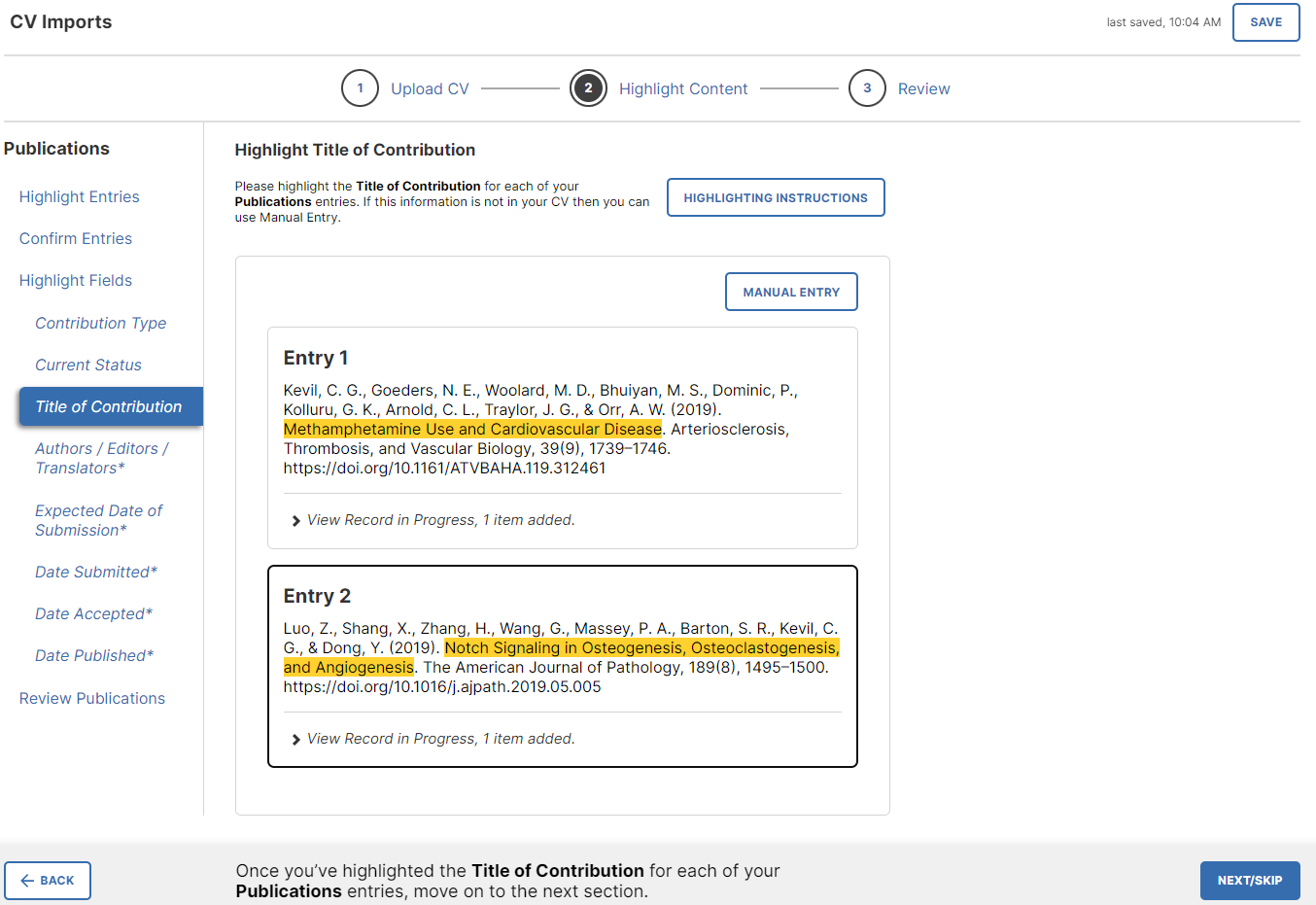Viewport: 1316px width, 905px height.
Task: Open the Current Status field section
Action: tap(86, 365)
